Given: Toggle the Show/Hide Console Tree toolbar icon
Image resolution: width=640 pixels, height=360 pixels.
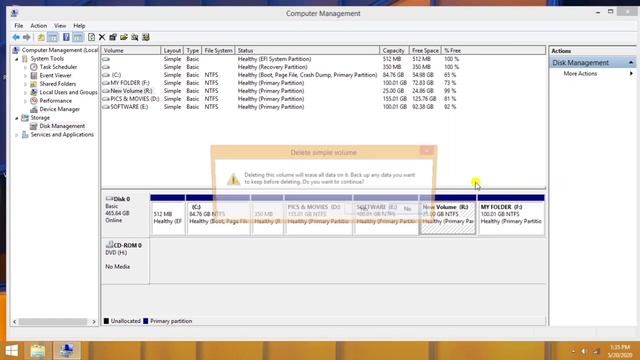Looking at the screenshot, I should (53, 38).
